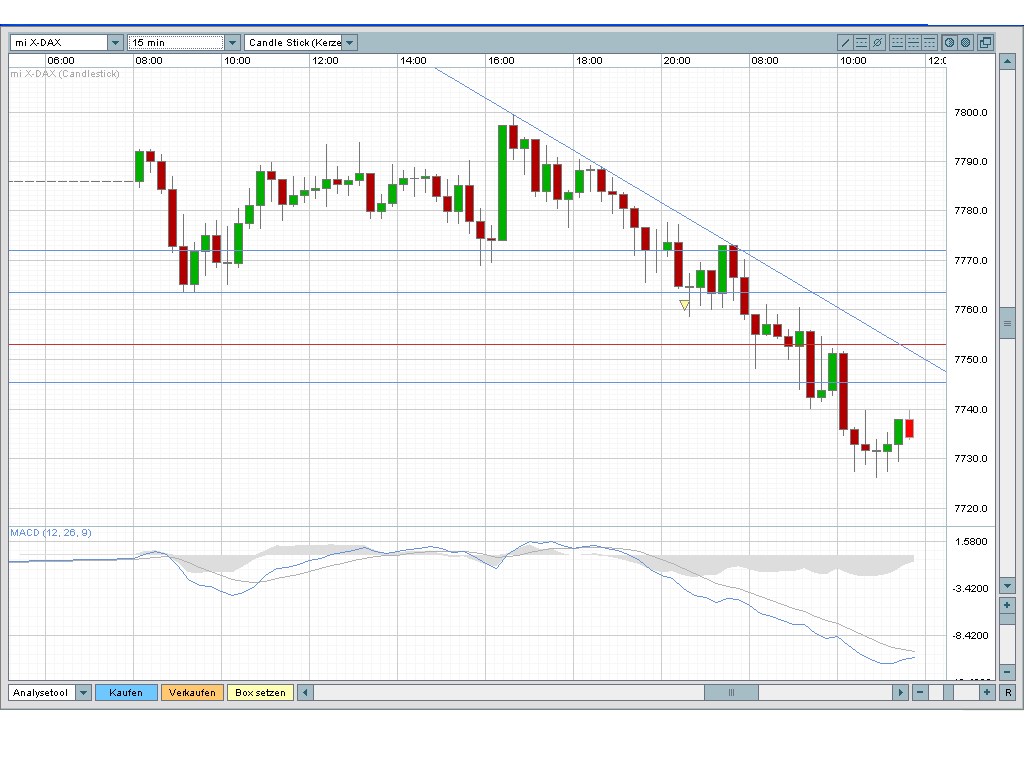Click the vertical scrollbar down arrow

[1007, 586]
